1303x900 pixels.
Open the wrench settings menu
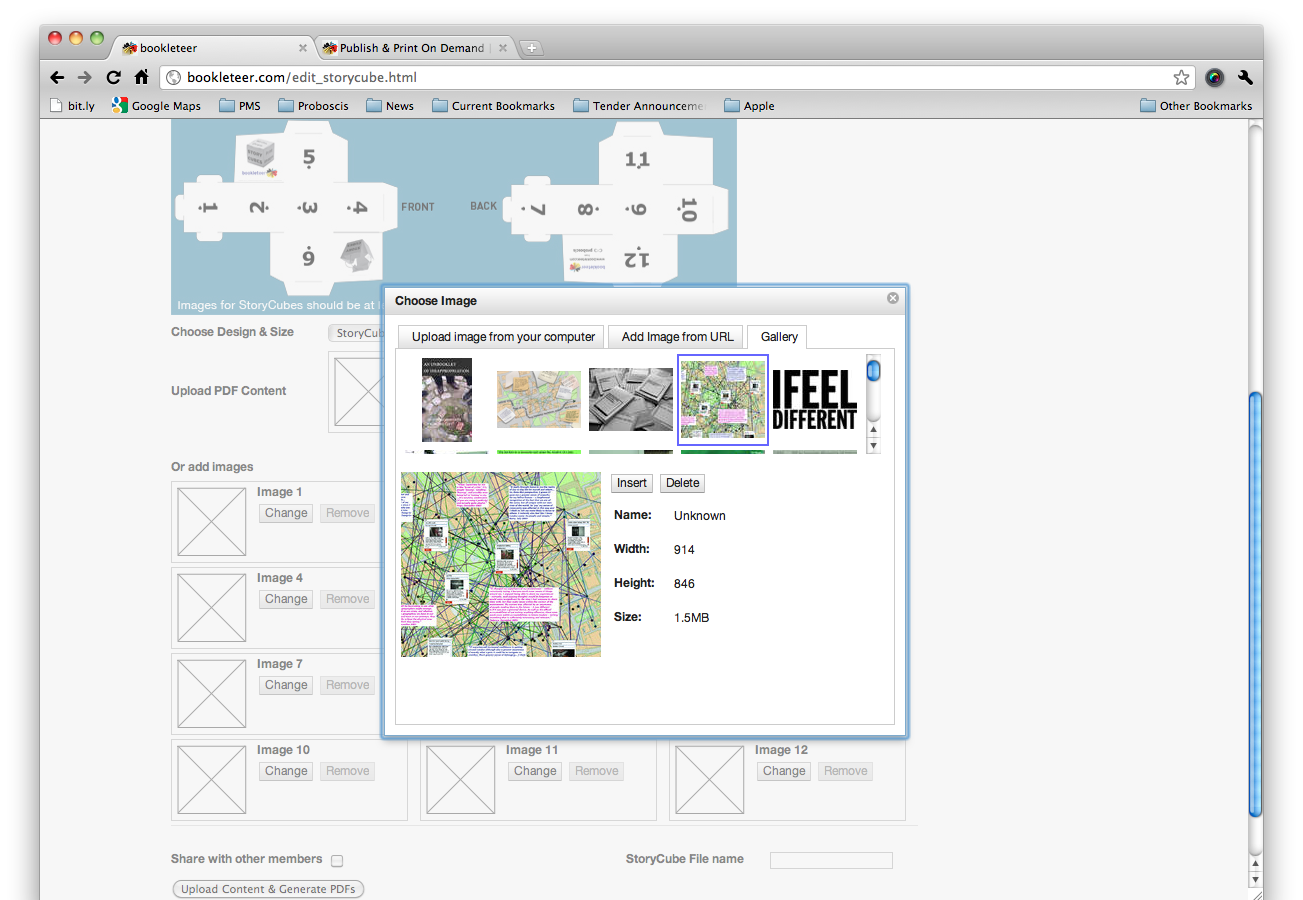pyautogui.click(x=1245, y=77)
